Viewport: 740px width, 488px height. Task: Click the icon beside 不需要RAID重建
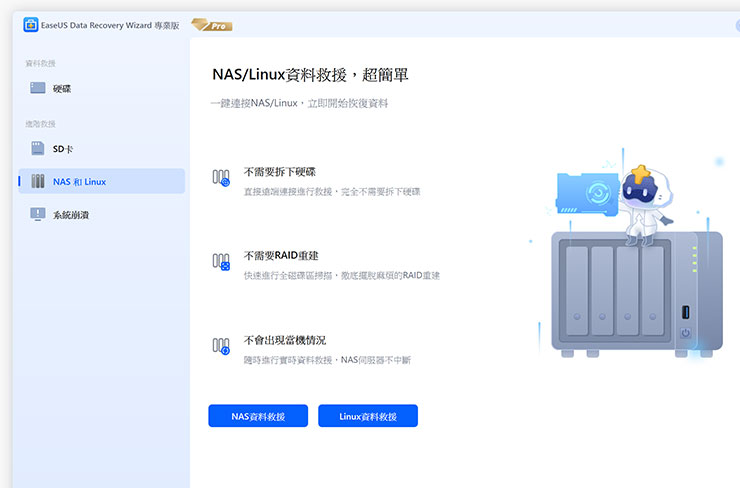(221, 262)
